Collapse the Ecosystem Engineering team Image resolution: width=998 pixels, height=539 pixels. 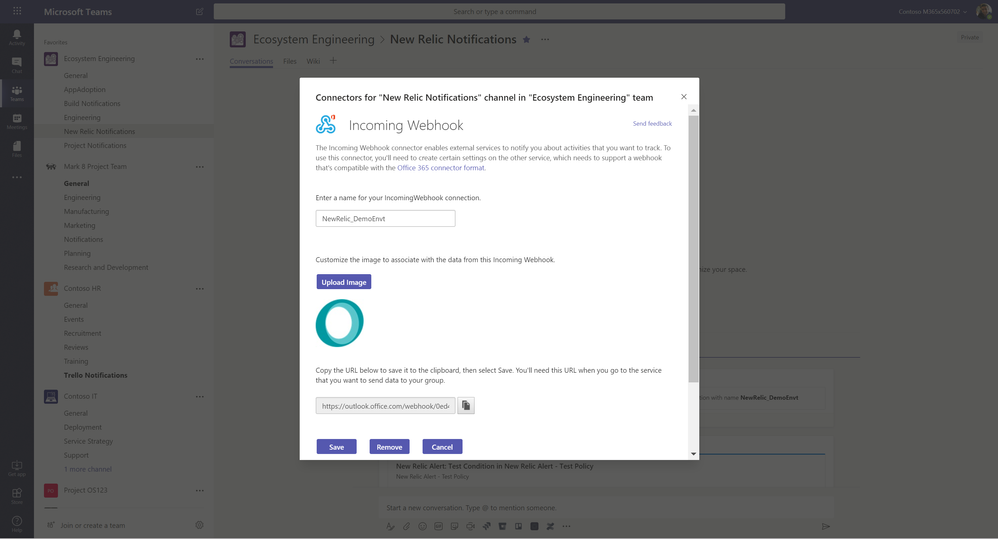[x=99, y=59]
